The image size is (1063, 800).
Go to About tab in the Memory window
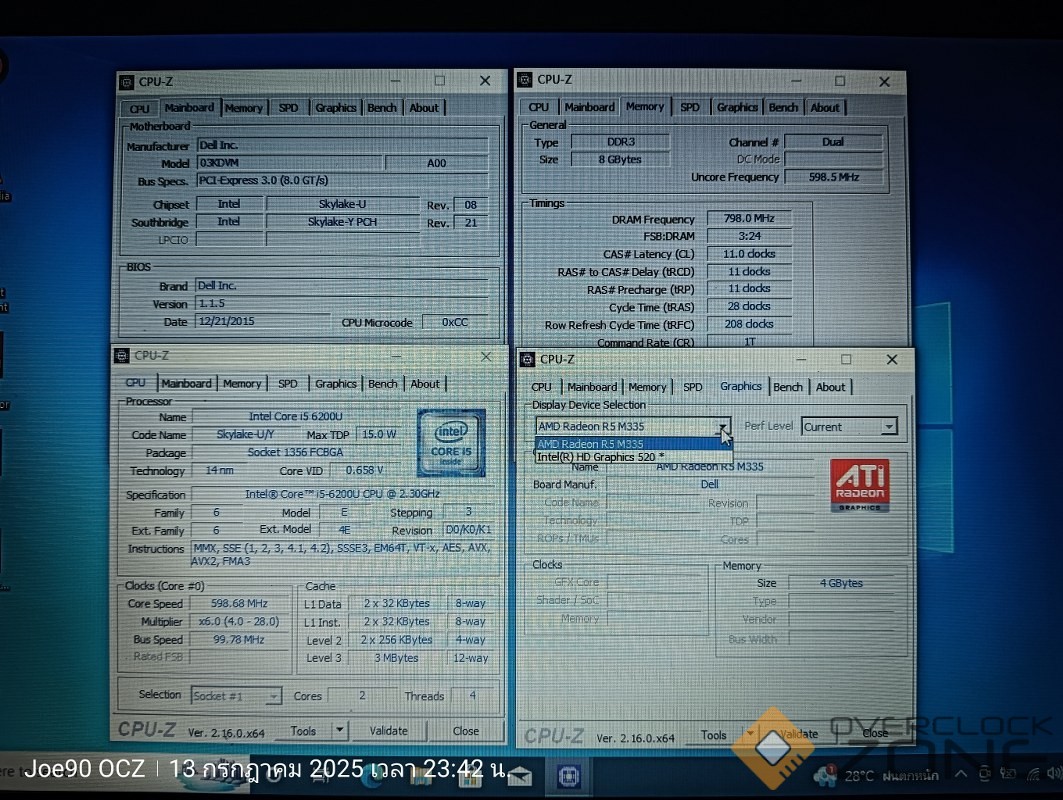tap(824, 107)
